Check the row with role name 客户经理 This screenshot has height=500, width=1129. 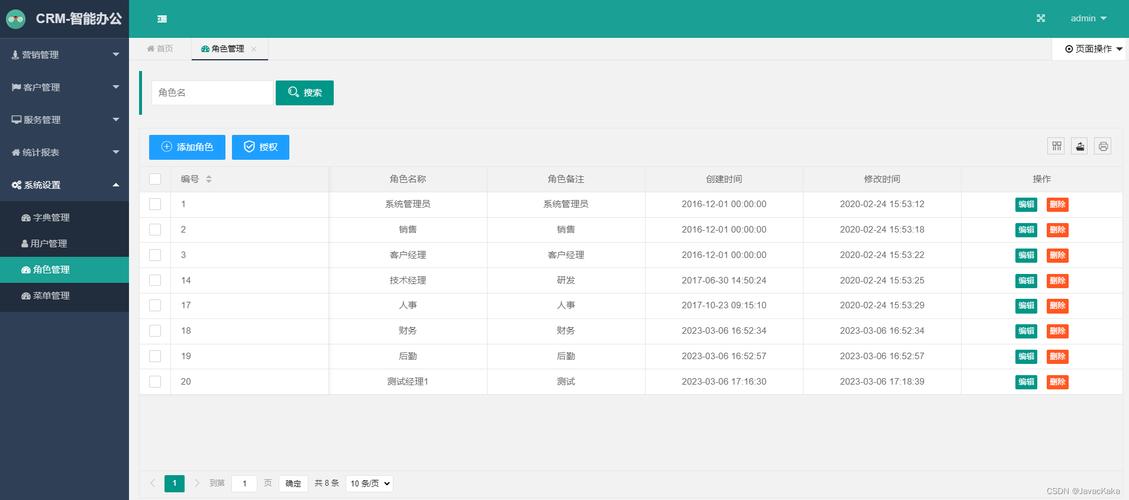point(155,254)
